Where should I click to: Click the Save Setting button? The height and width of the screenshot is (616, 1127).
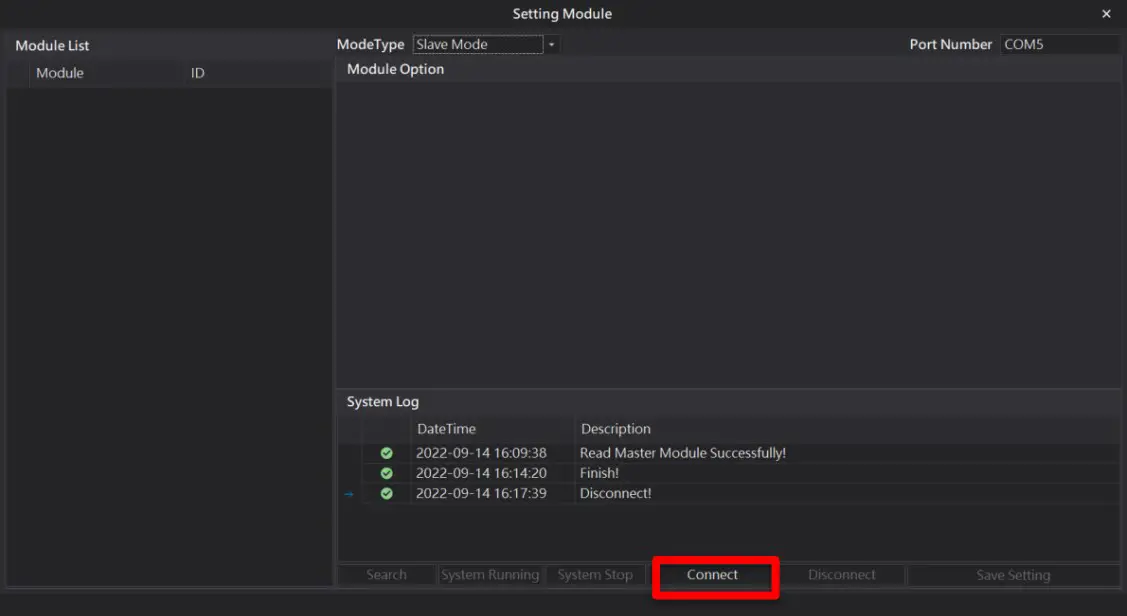1013,575
